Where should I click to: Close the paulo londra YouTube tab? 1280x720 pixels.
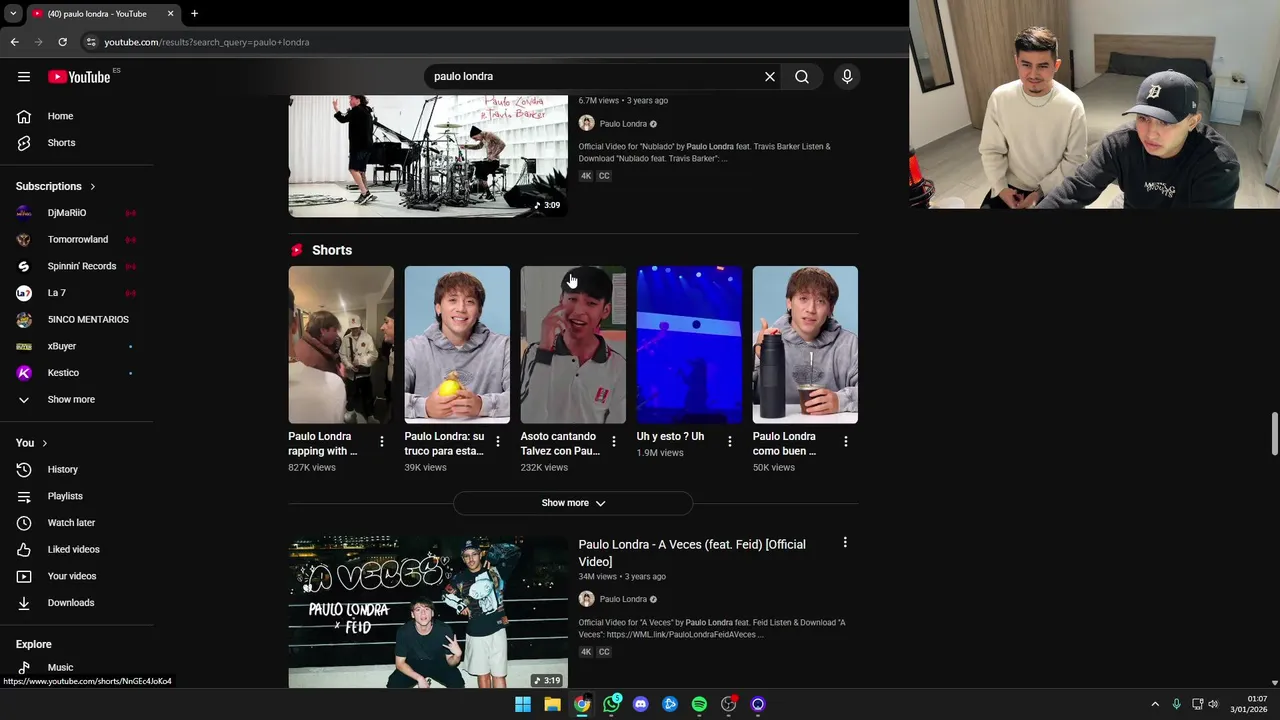click(x=170, y=14)
